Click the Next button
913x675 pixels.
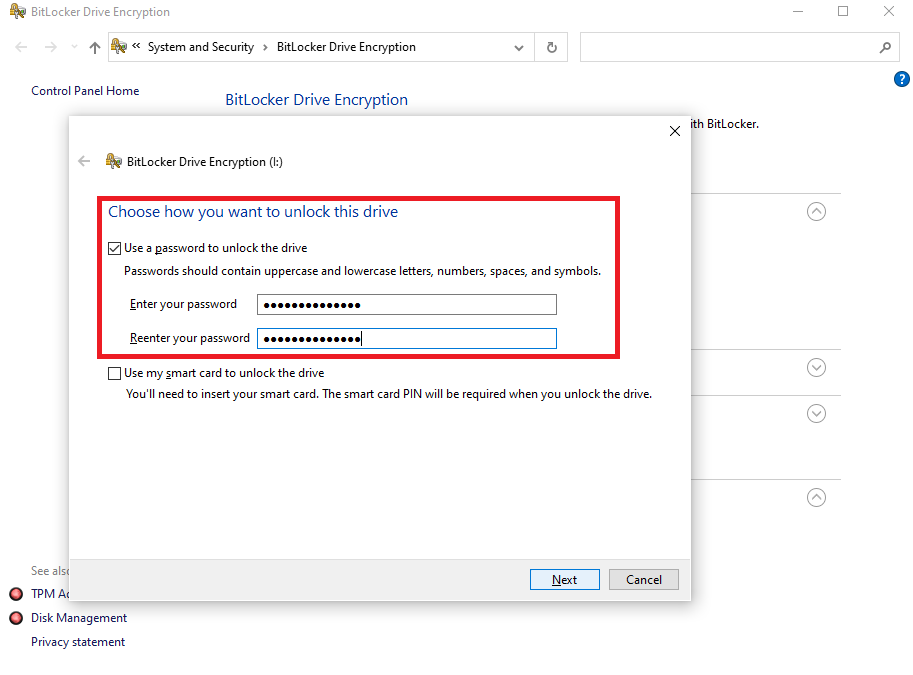point(564,579)
